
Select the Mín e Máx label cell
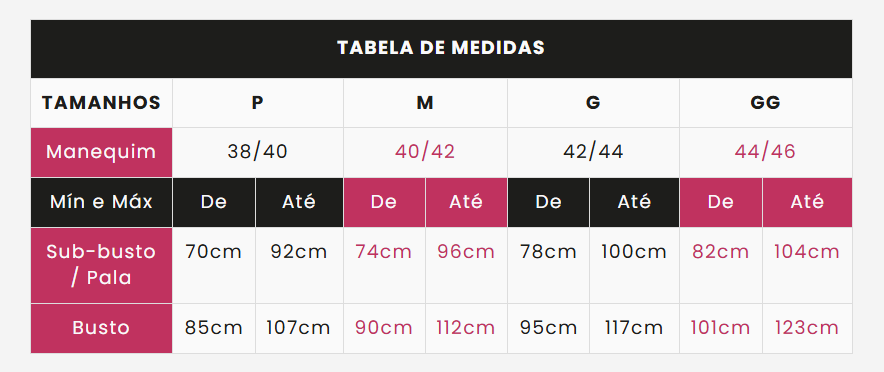click(101, 202)
